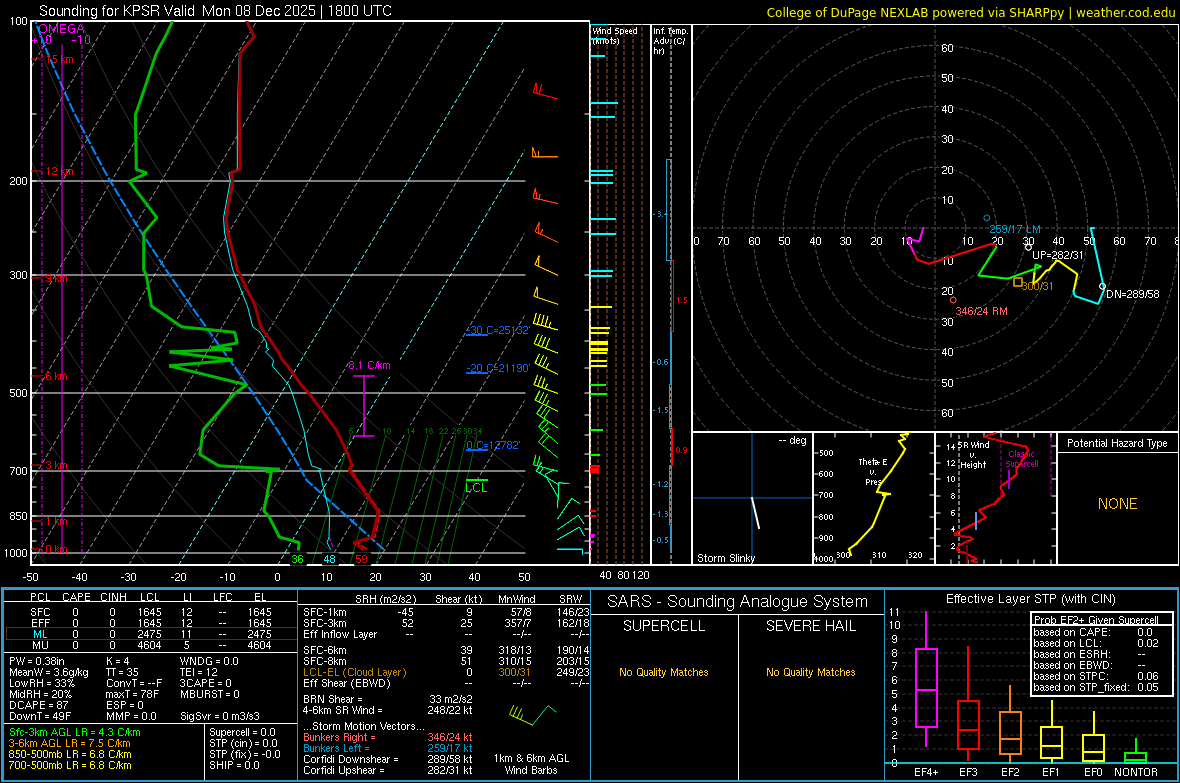
Task: Click the '3 km' height label
Action: pyautogui.click(x=56, y=465)
